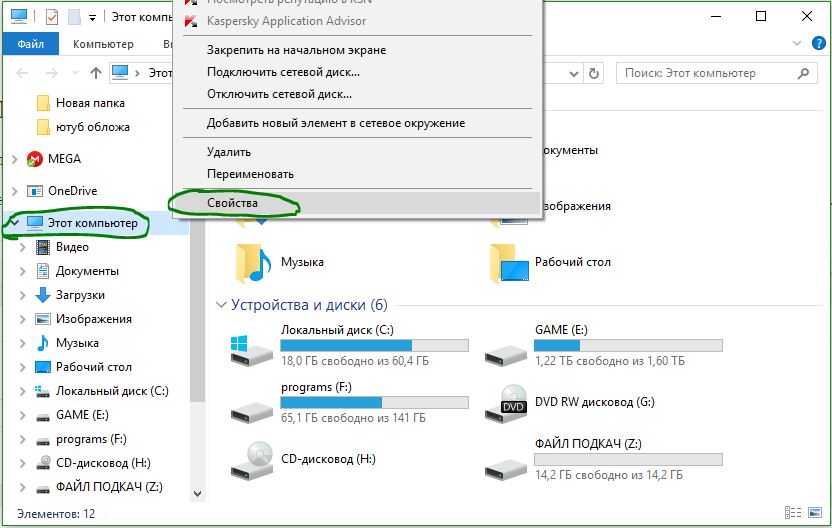The height and width of the screenshot is (528, 832).
Task: Select ФАЙЛ ПОДКАЧ (Z:) drive in main pane
Action: pyautogui.click(x=604, y=460)
